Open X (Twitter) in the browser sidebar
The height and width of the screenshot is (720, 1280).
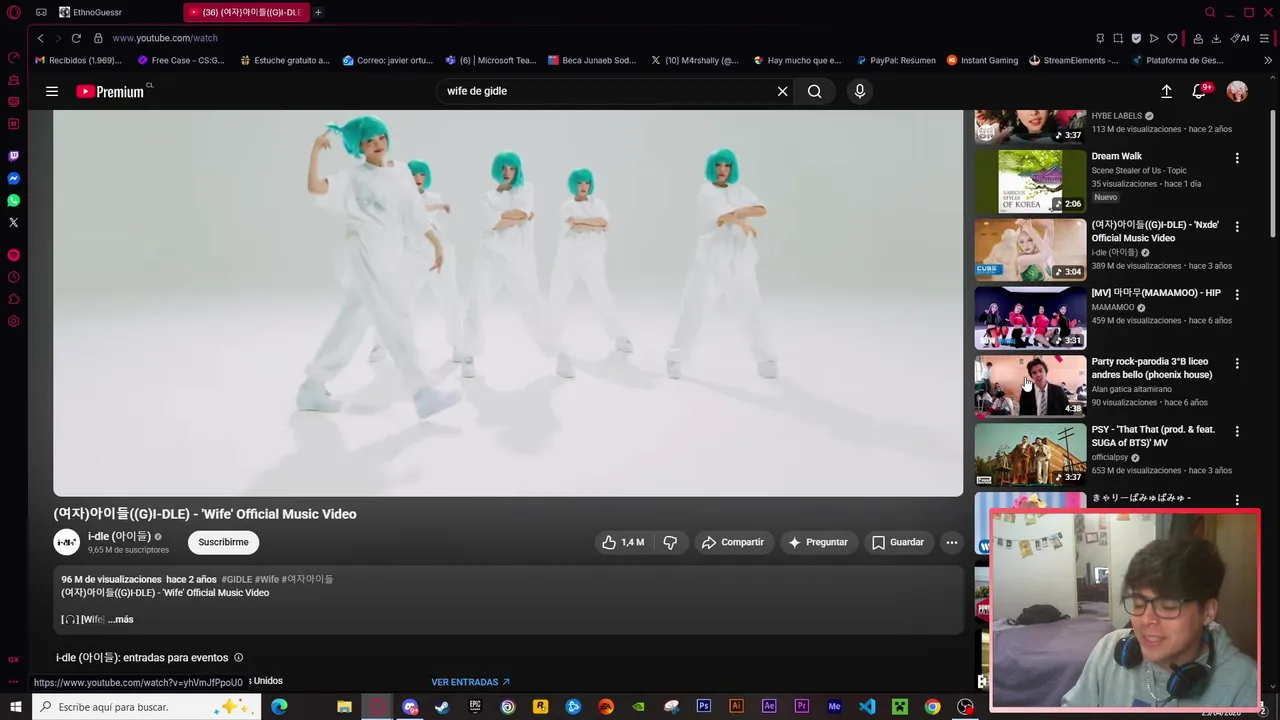[x=13, y=222]
